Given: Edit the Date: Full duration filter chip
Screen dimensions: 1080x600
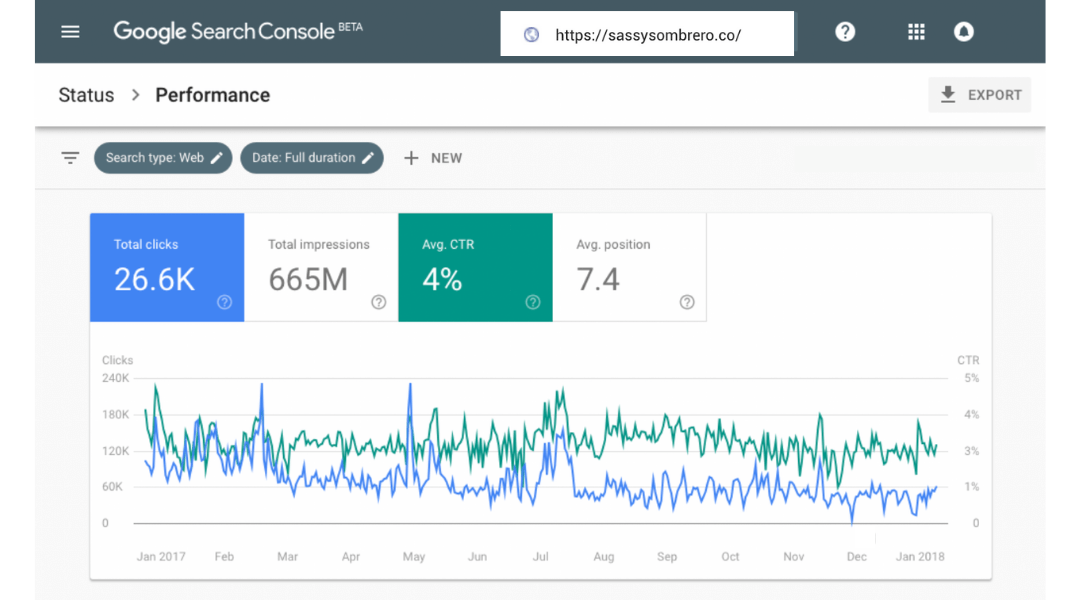Looking at the screenshot, I should [311, 158].
